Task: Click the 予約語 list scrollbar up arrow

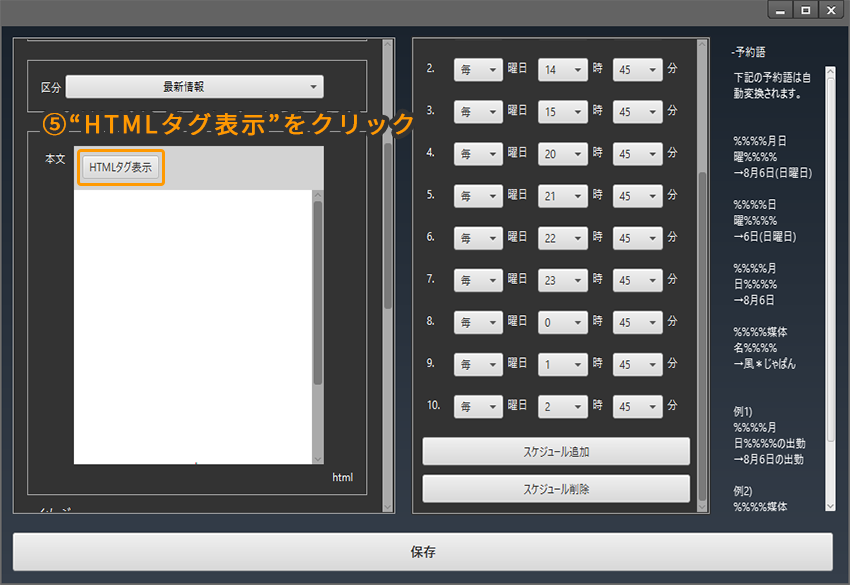Action: (830, 70)
